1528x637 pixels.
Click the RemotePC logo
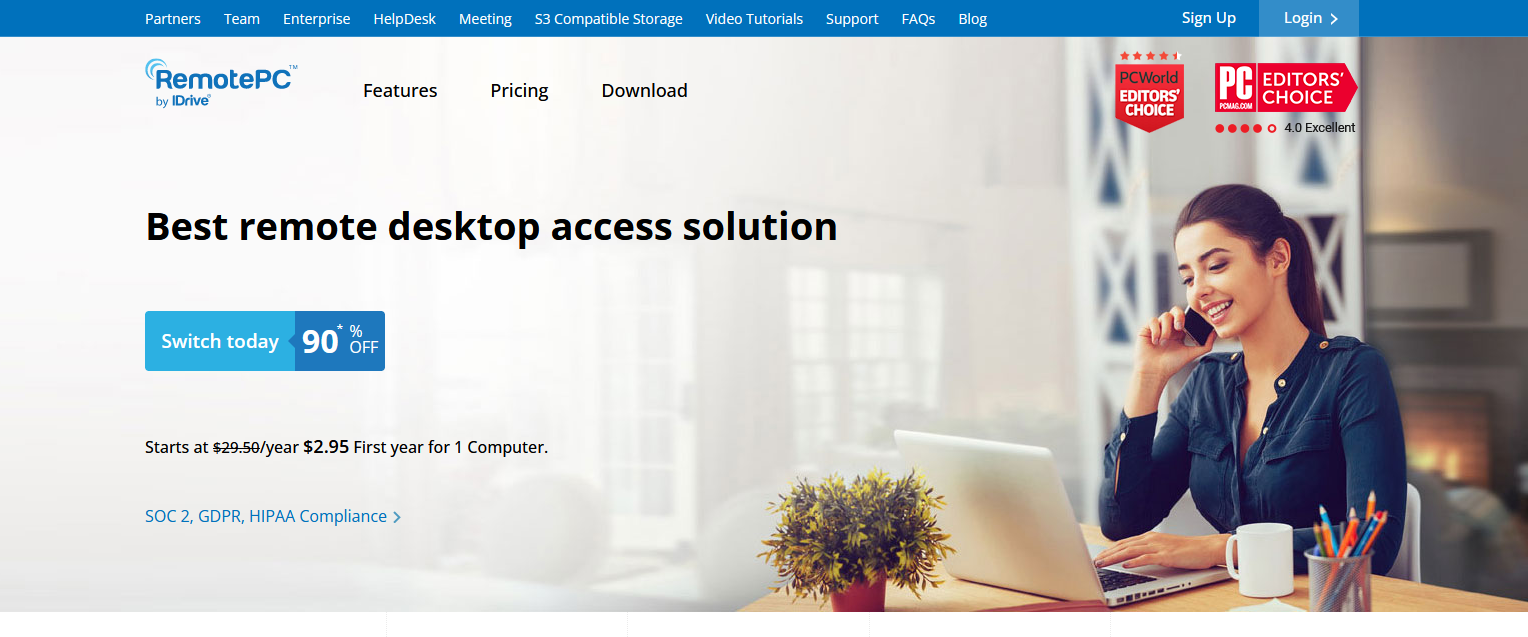221,83
